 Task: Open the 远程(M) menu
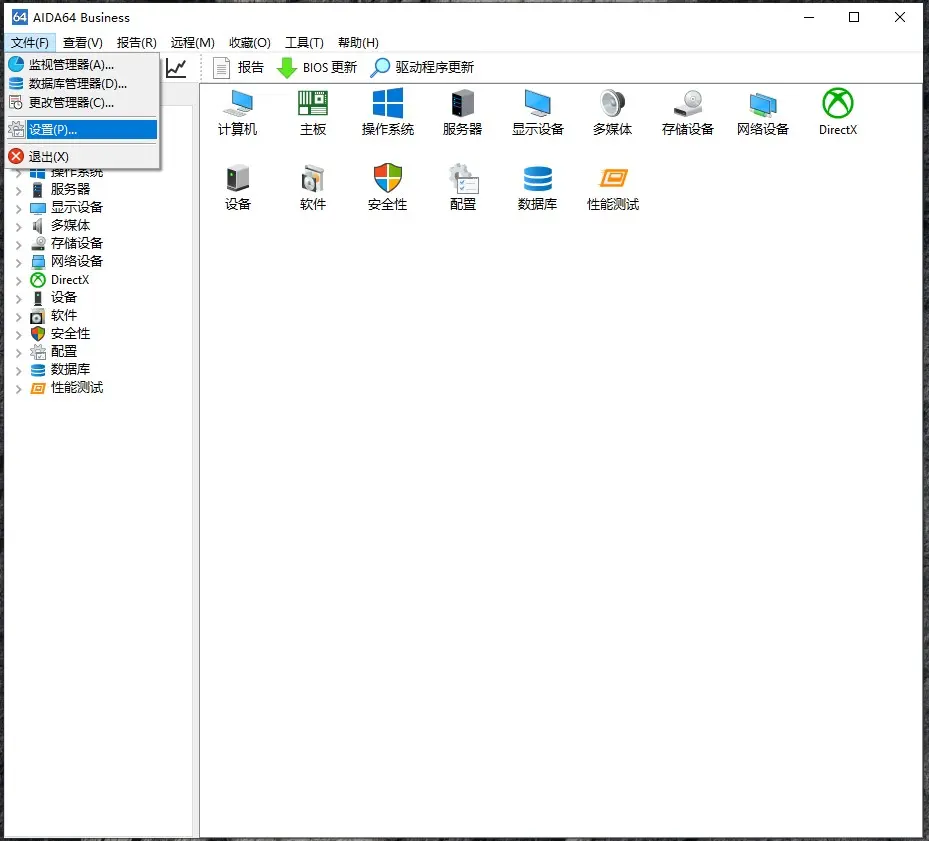point(193,43)
